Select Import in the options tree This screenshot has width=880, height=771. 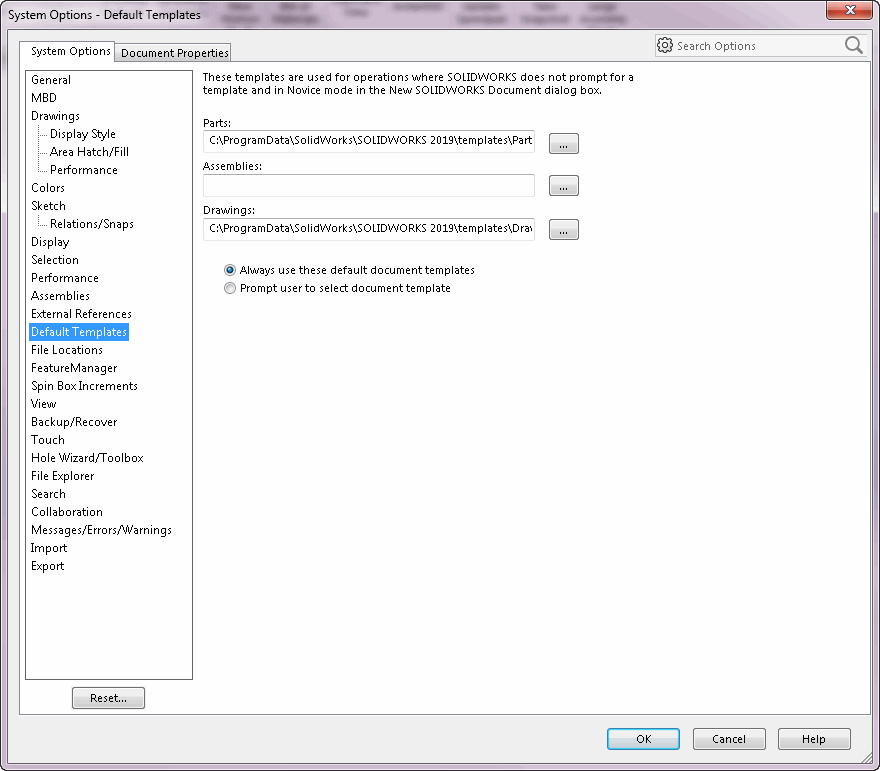pos(49,548)
